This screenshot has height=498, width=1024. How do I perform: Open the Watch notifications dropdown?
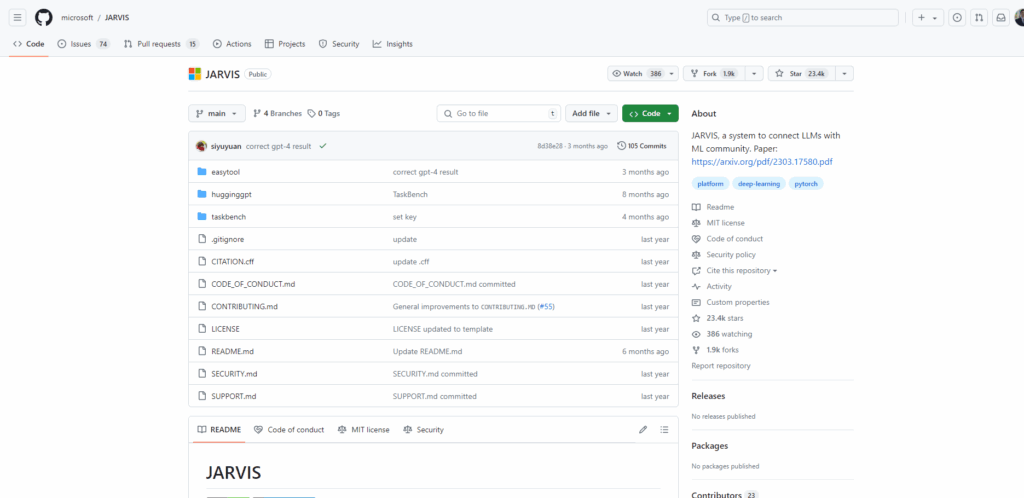click(643, 74)
